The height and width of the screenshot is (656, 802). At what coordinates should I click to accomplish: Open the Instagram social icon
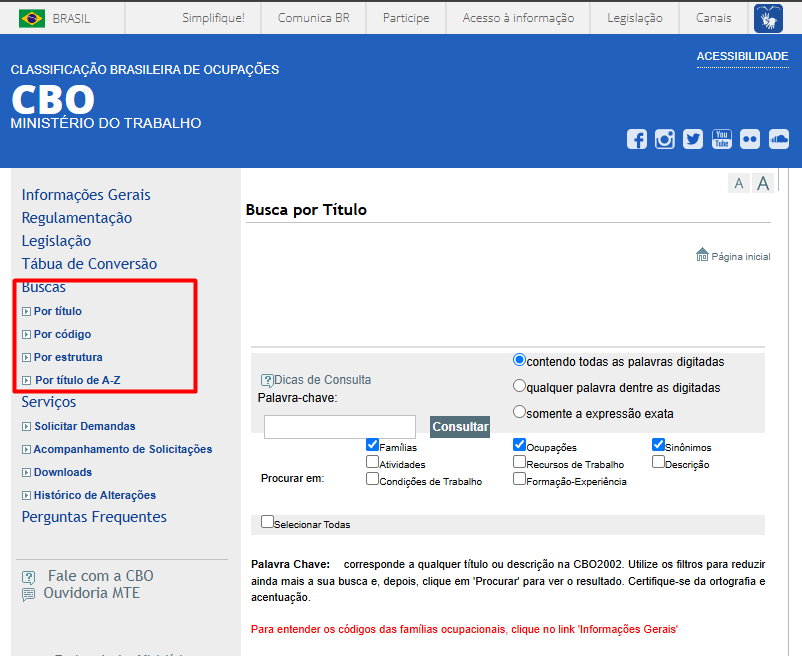(664, 139)
